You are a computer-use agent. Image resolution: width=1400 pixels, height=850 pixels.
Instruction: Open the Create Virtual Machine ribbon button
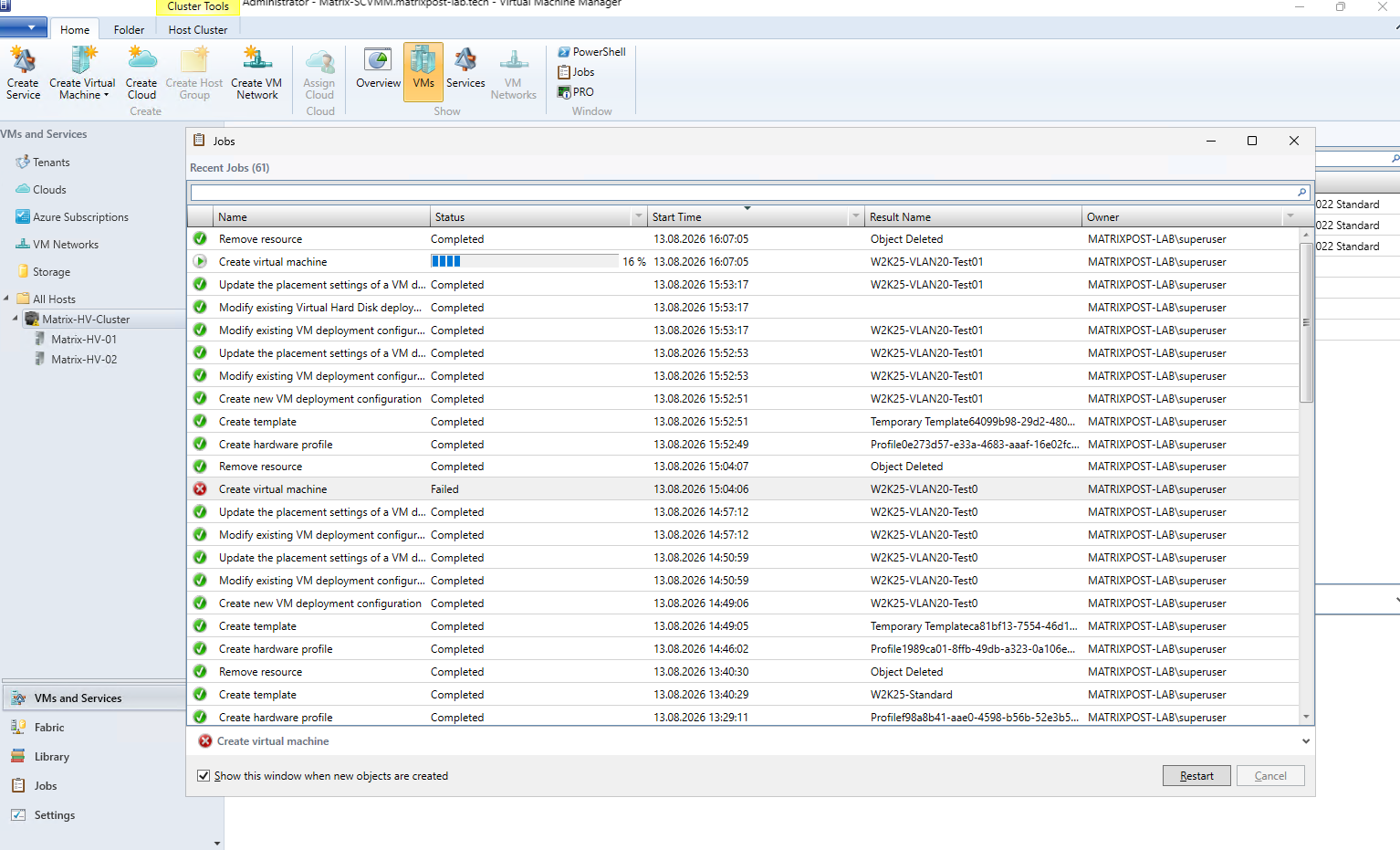tap(82, 73)
